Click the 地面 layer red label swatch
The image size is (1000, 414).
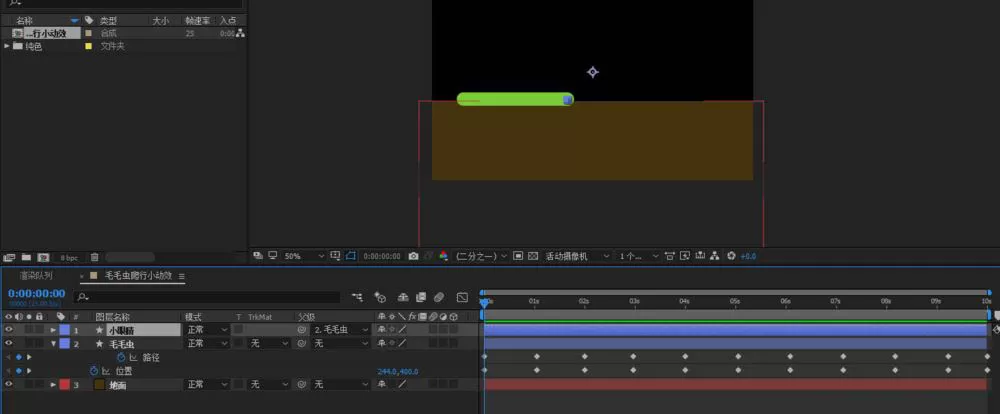pos(64,385)
